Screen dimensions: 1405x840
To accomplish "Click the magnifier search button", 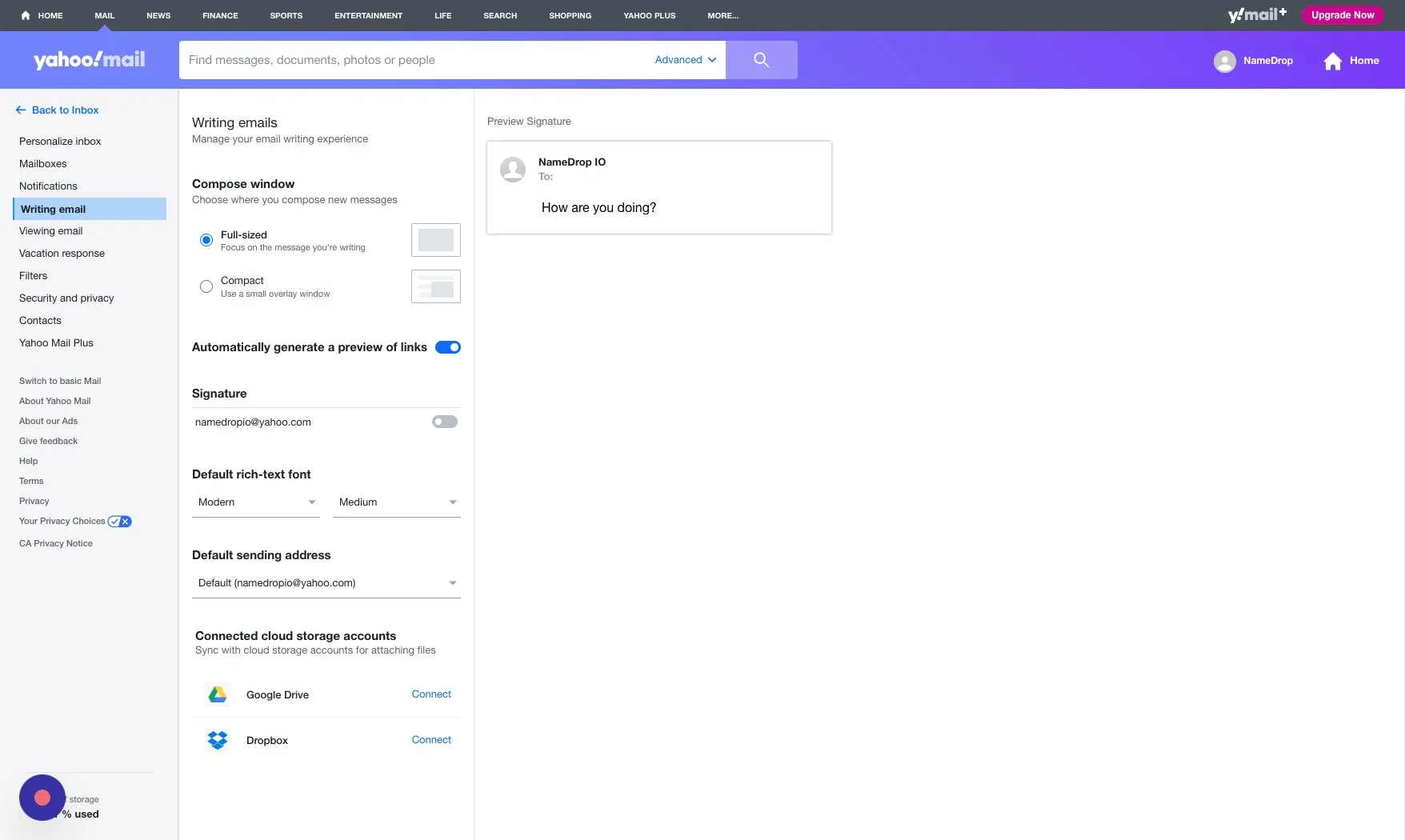I will (761, 60).
